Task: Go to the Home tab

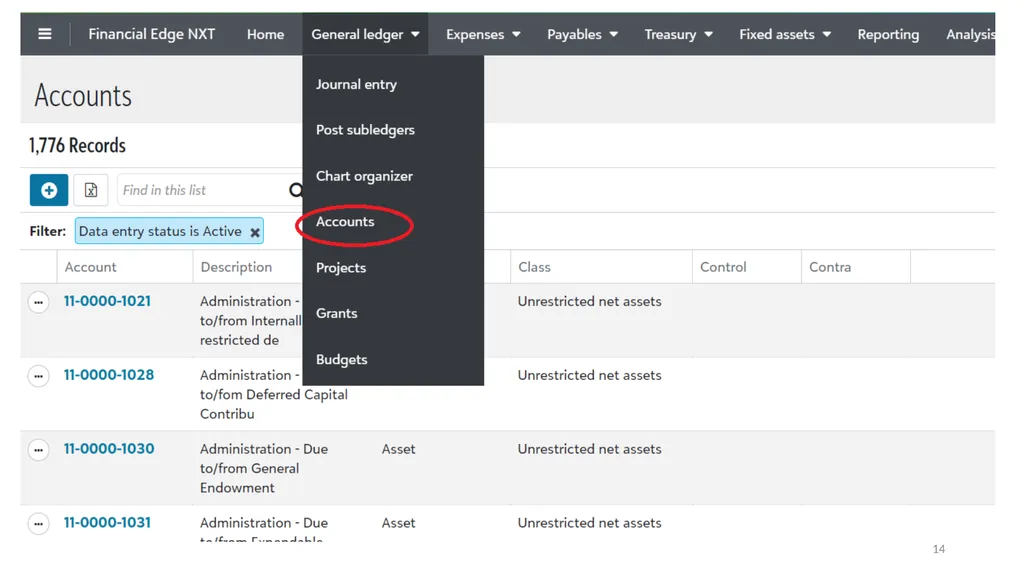Action: tap(265, 34)
